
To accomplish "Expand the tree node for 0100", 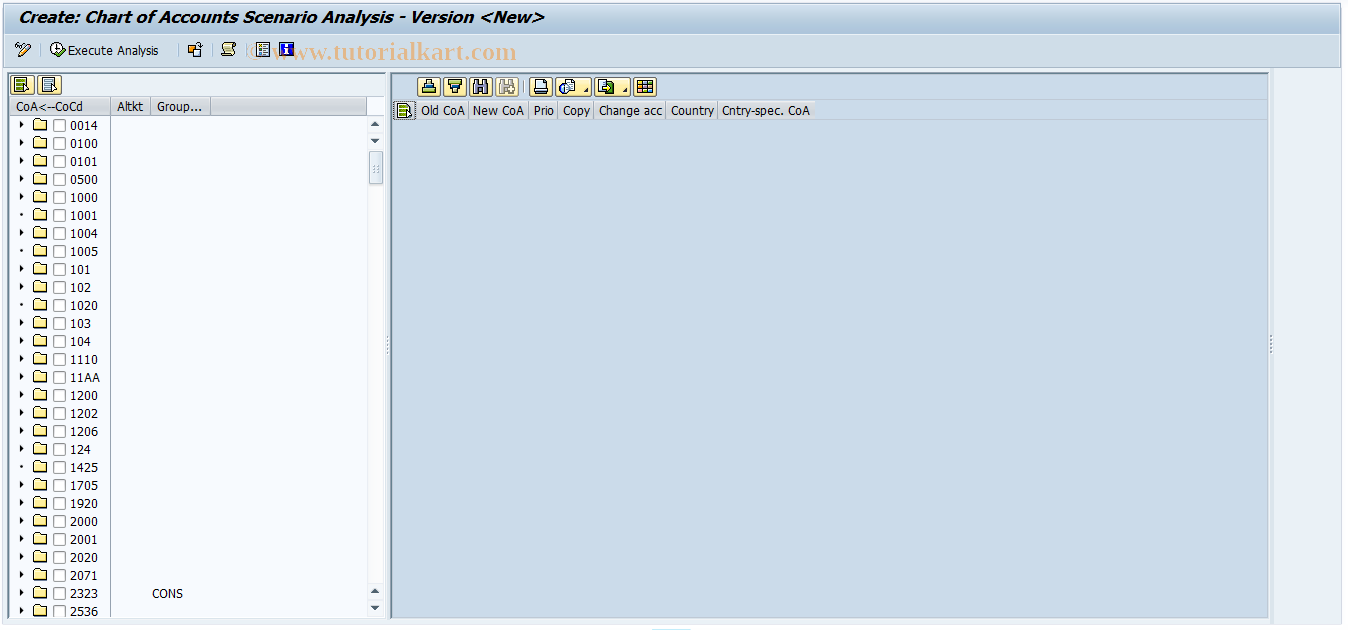I will [x=21, y=143].
